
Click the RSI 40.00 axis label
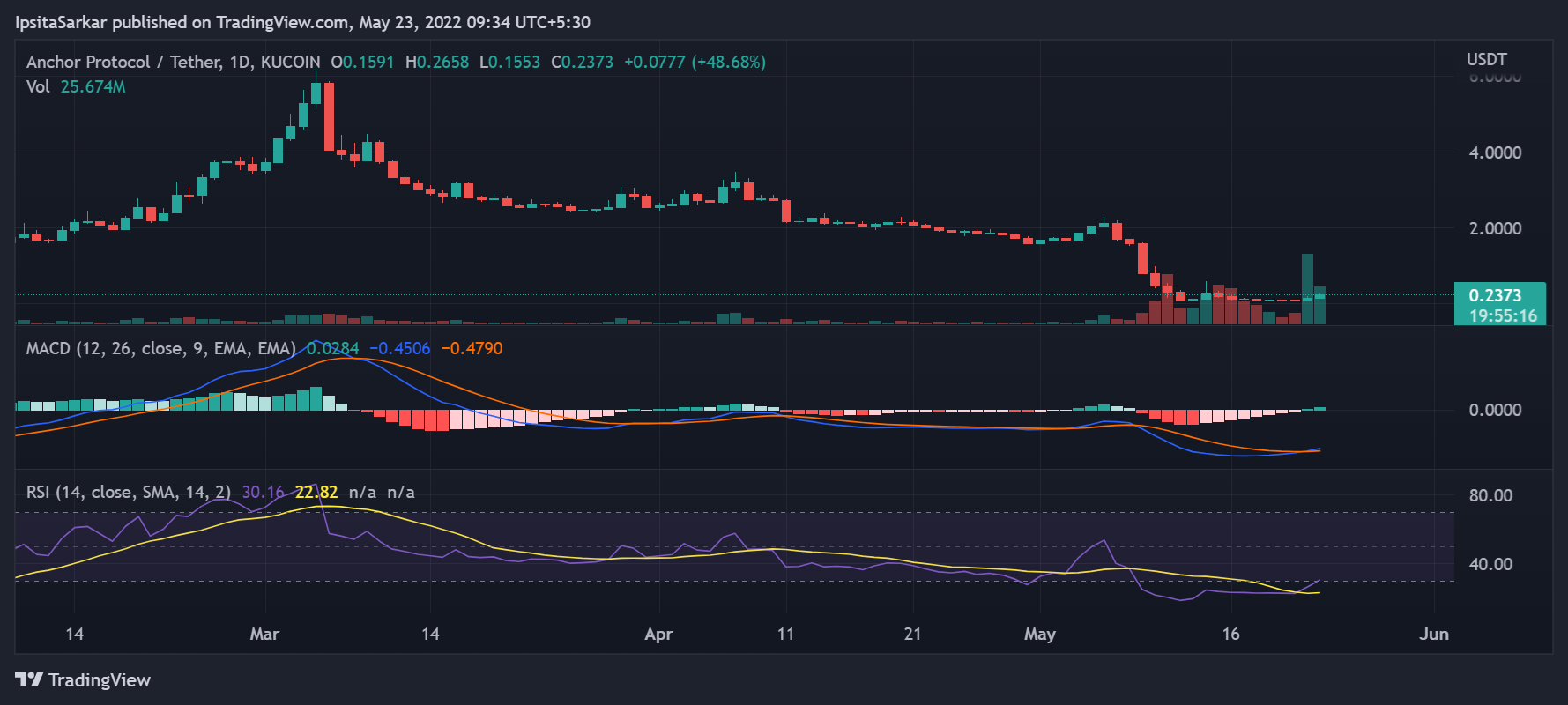click(x=1490, y=564)
